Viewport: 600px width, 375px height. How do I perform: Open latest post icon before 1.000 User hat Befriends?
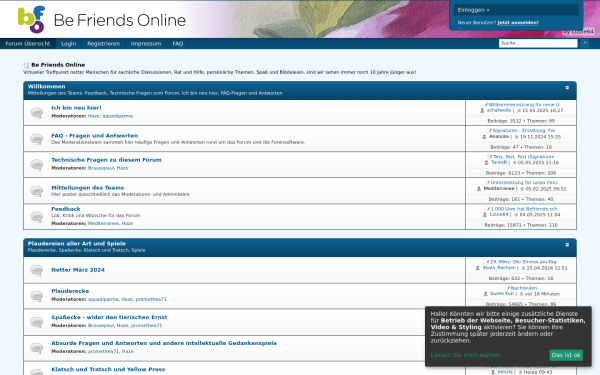click(x=488, y=209)
